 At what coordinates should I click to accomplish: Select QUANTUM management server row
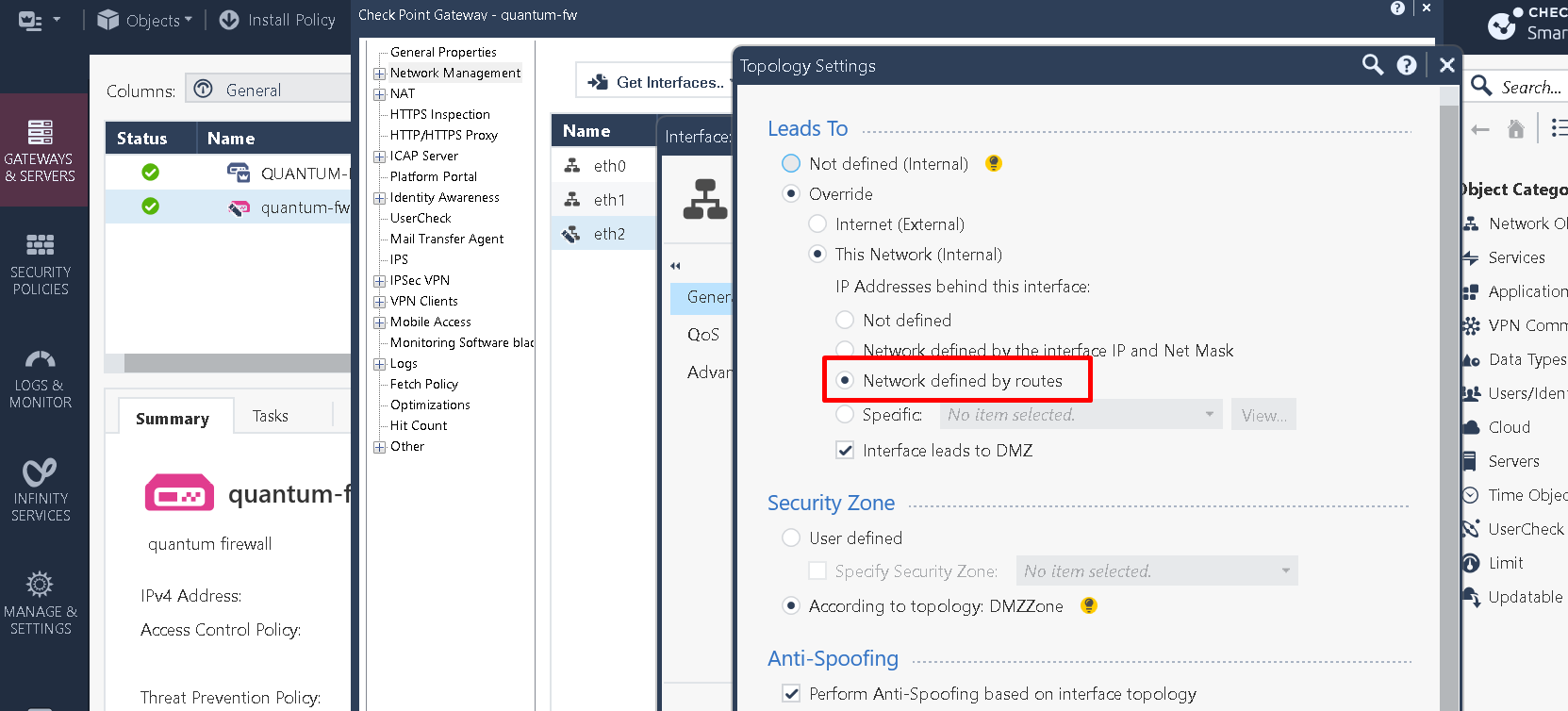point(228,173)
